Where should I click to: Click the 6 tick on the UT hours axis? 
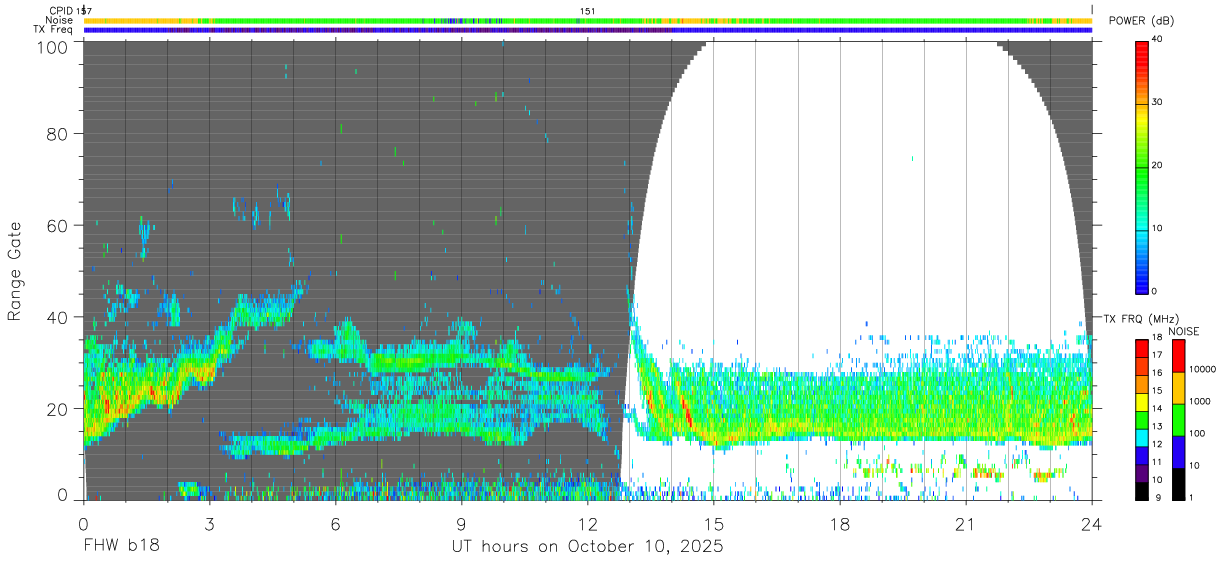click(x=336, y=524)
